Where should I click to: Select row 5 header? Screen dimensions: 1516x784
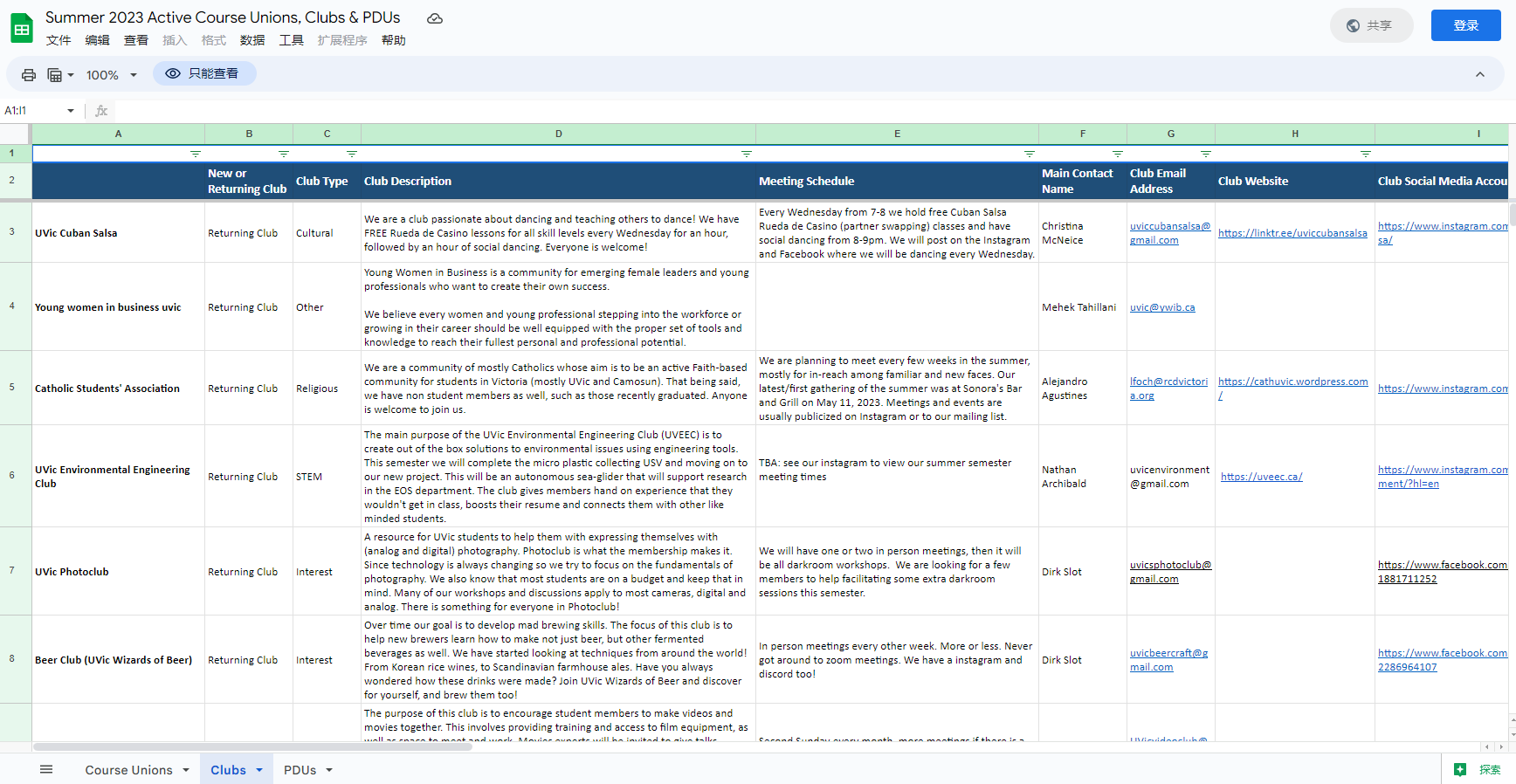[15, 388]
